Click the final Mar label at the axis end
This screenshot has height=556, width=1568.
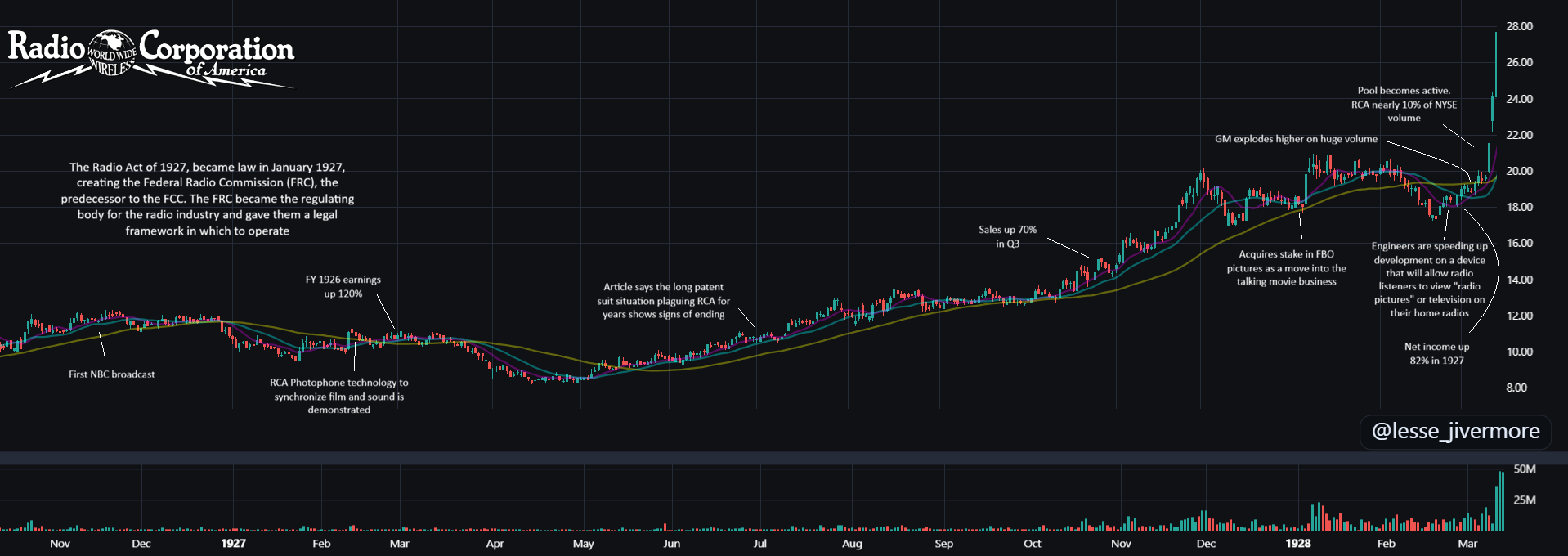coord(1467,544)
